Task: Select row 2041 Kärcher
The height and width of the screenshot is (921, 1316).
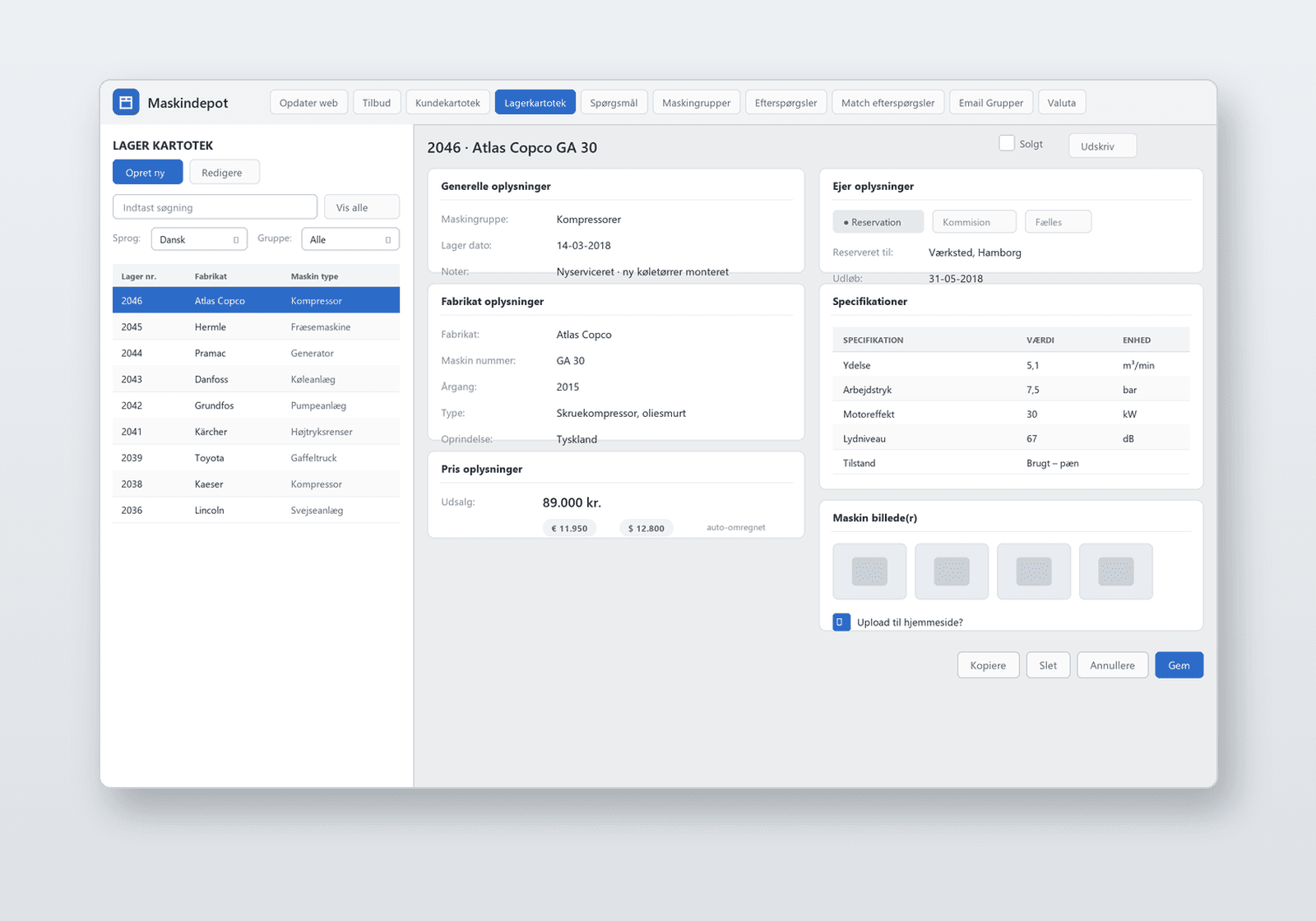Action: (256, 432)
